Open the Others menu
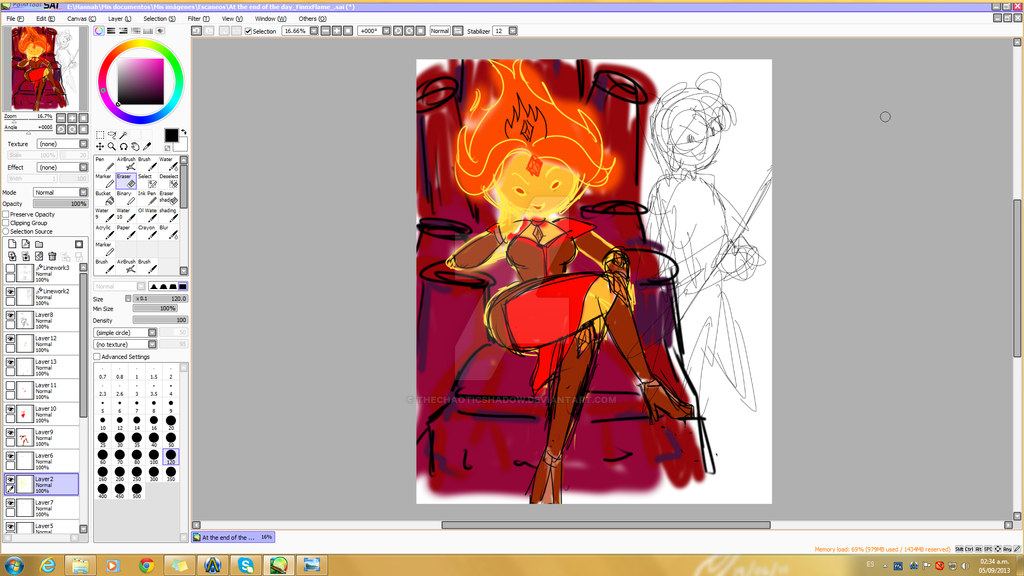The image size is (1024, 576). (312, 19)
